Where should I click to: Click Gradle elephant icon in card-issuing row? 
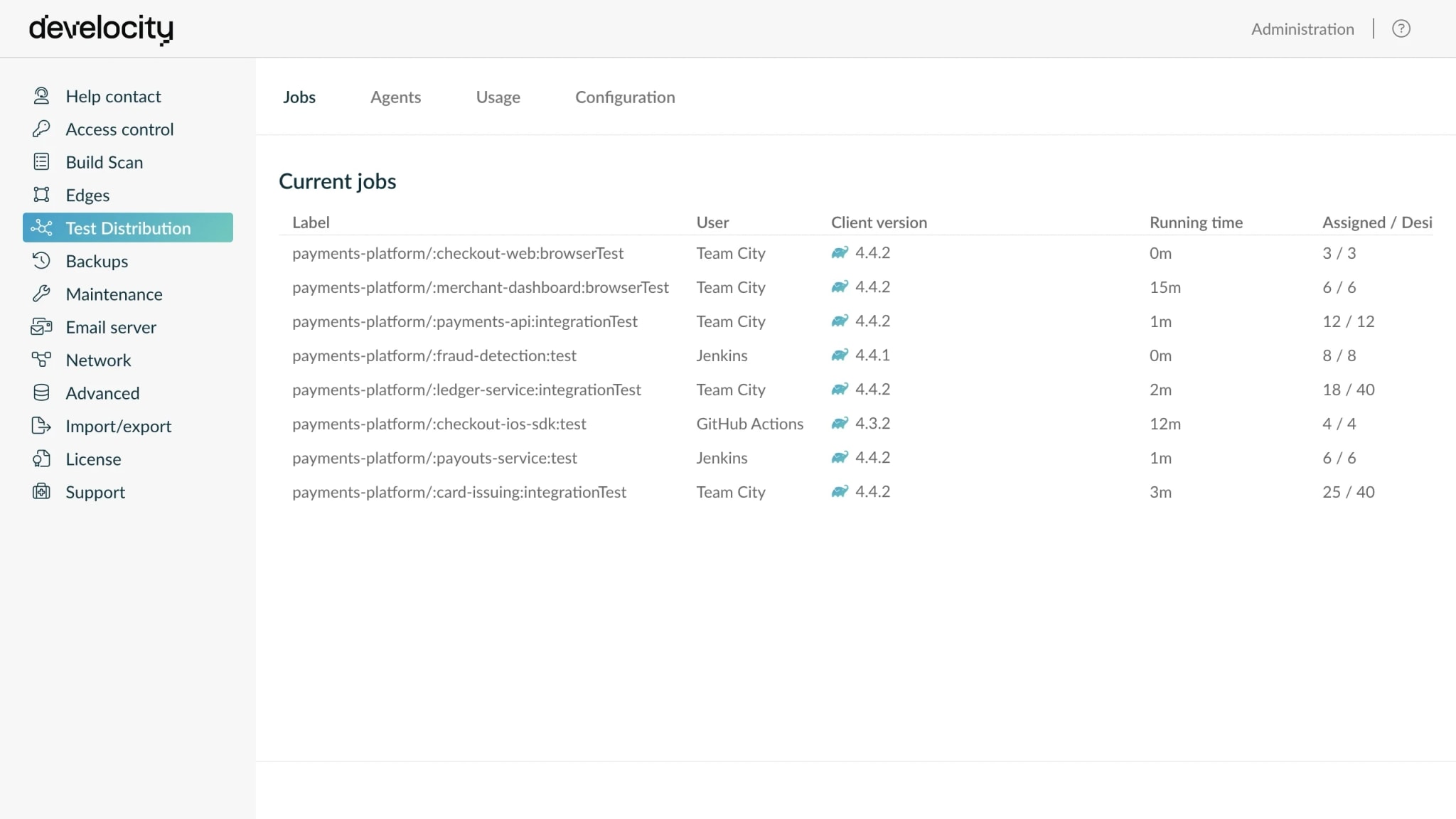coord(840,491)
